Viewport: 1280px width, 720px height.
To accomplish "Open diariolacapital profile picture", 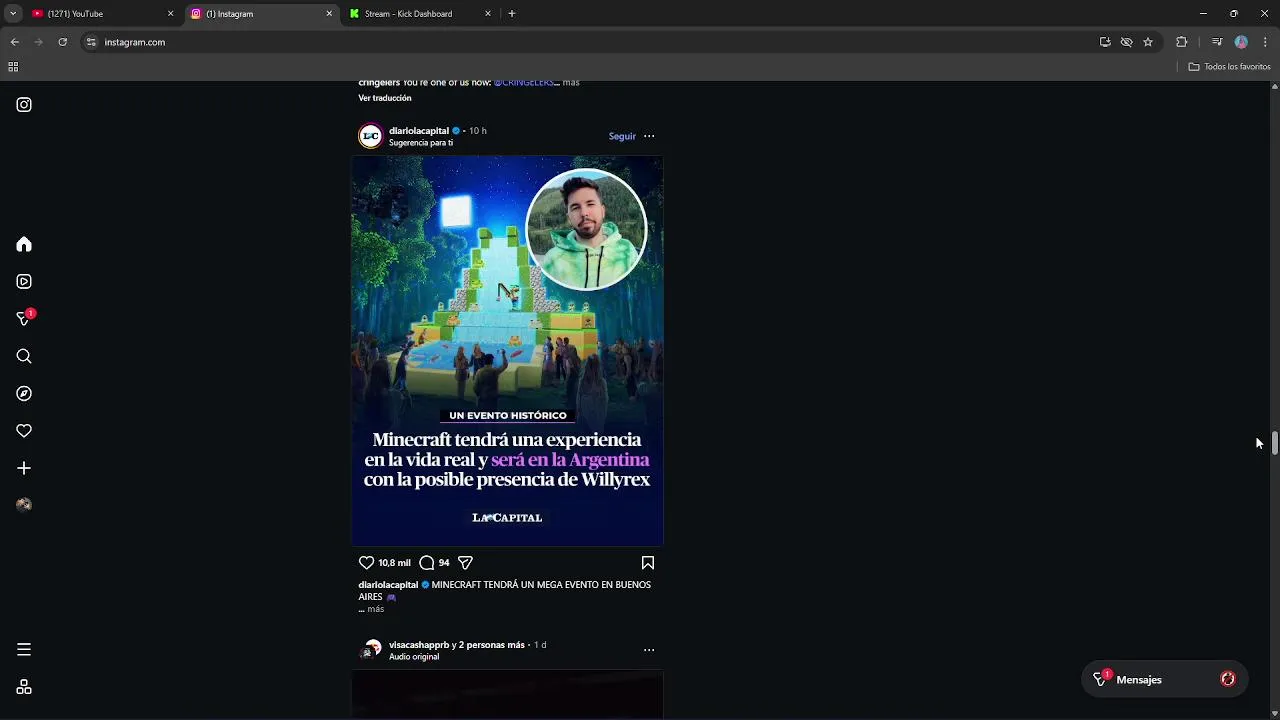I will (x=371, y=136).
